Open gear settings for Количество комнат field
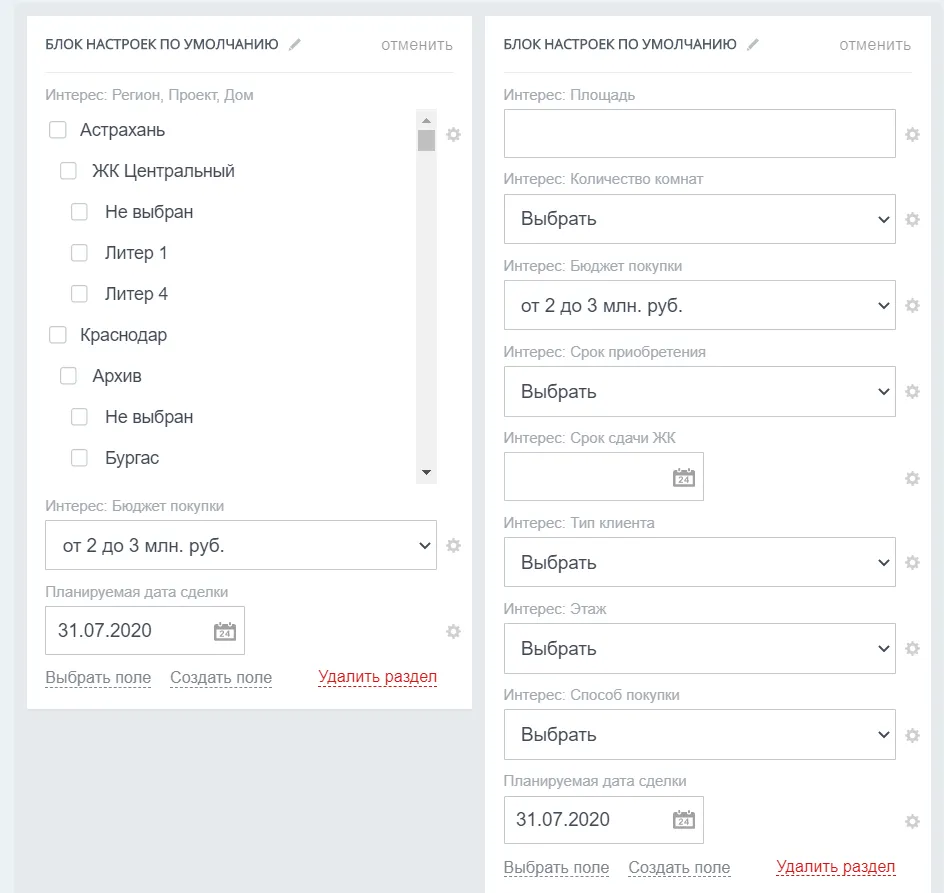Image resolution: width=944 pixels, height=893 pixels. coord(912,220)
